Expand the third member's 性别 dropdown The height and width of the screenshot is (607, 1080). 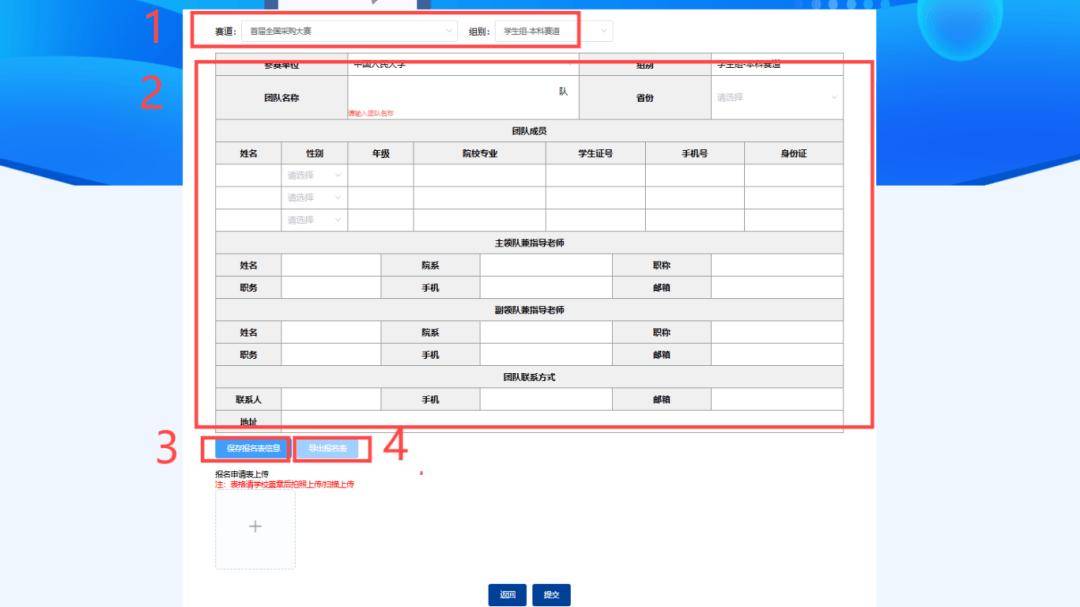[x=312, y=219]
